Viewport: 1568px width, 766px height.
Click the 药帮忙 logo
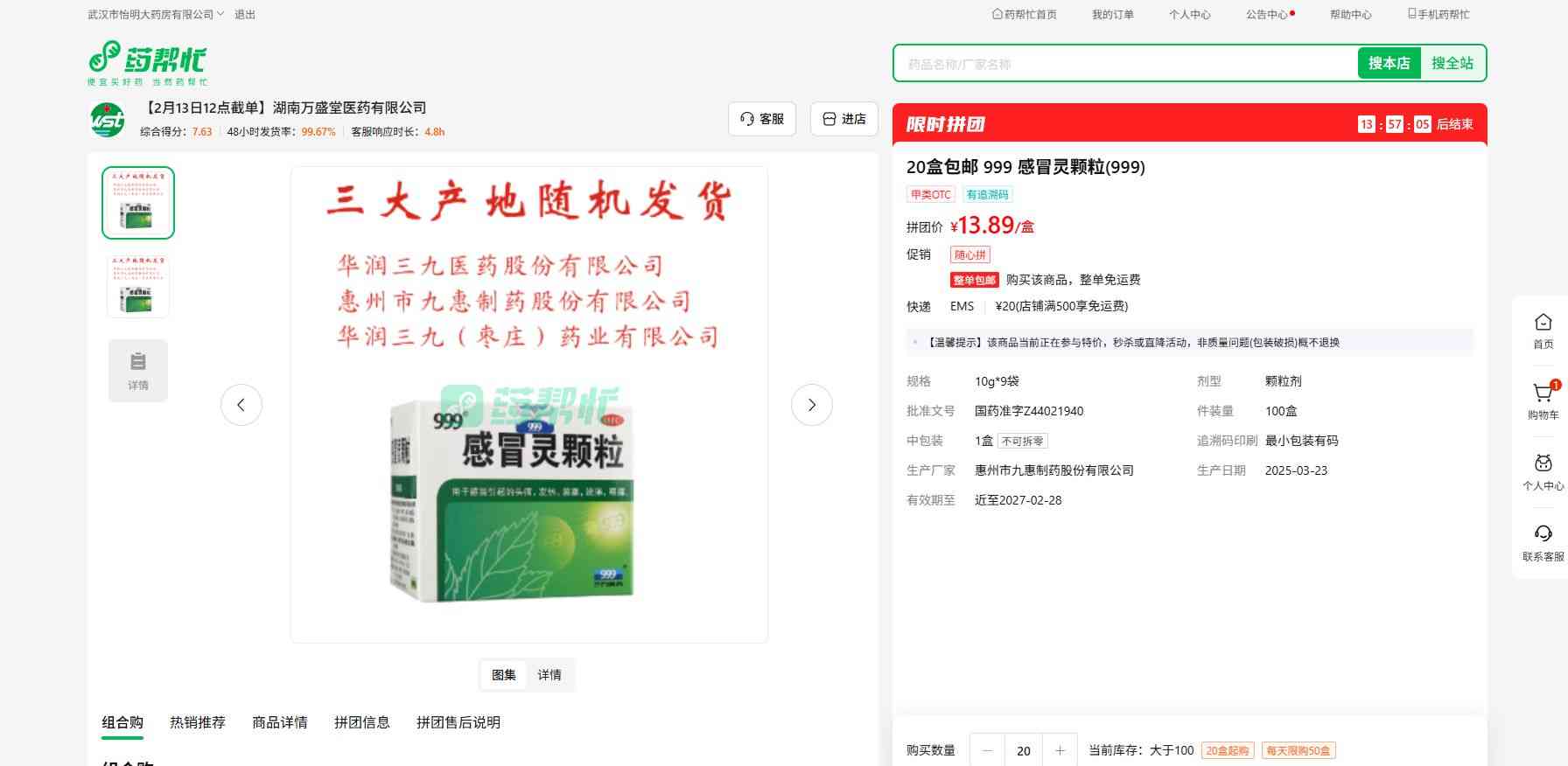tap(147, 62)
